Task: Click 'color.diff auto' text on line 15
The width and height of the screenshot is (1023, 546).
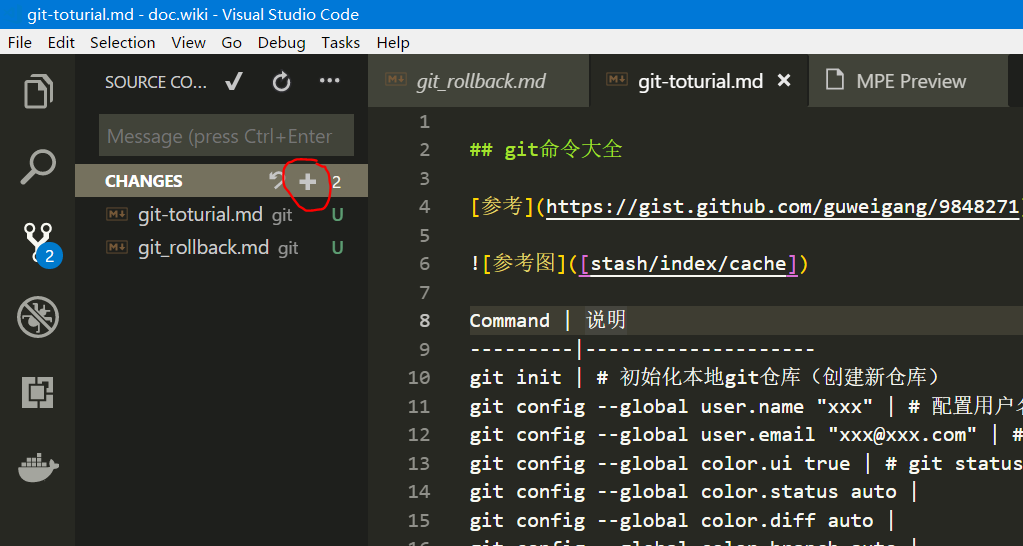Action: pos(787,520)
